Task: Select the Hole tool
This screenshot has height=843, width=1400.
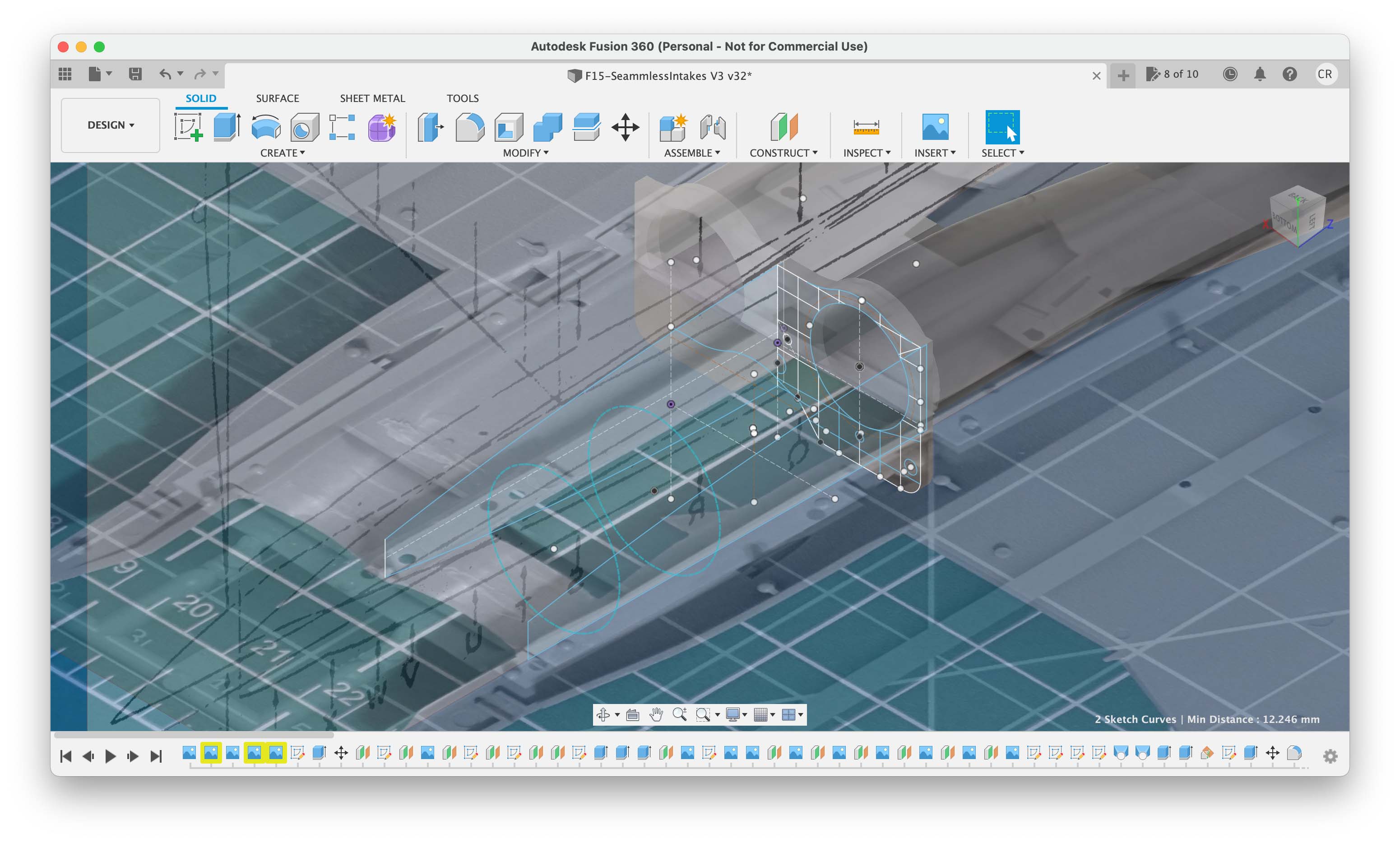Action: click(305, 127)
